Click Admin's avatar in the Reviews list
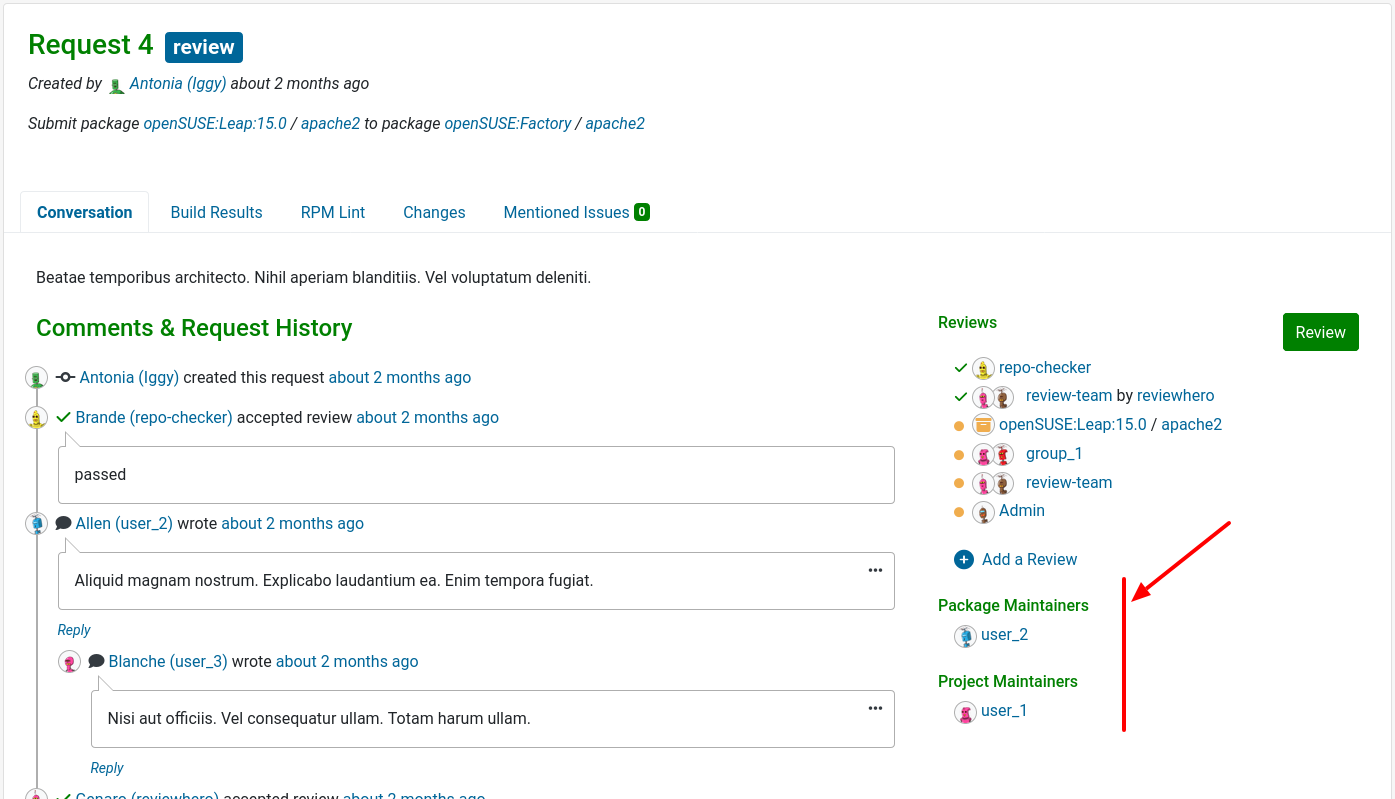Viewport: 1395px width, 799px height. tap(983, 512)
